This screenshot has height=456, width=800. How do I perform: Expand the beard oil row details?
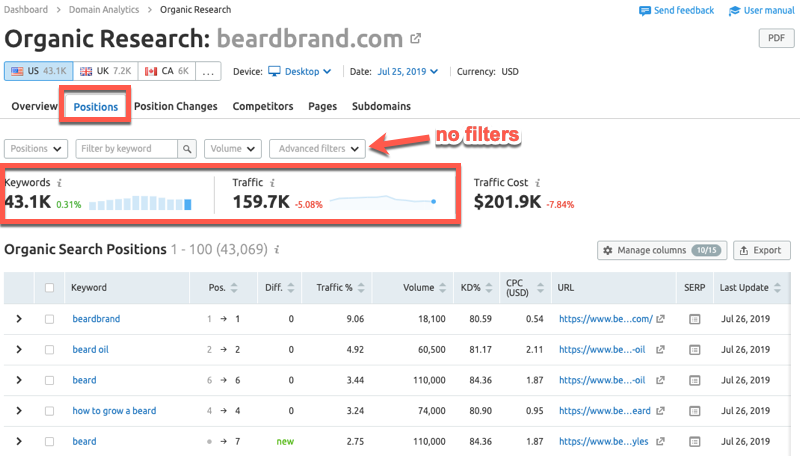click(18, 350)
